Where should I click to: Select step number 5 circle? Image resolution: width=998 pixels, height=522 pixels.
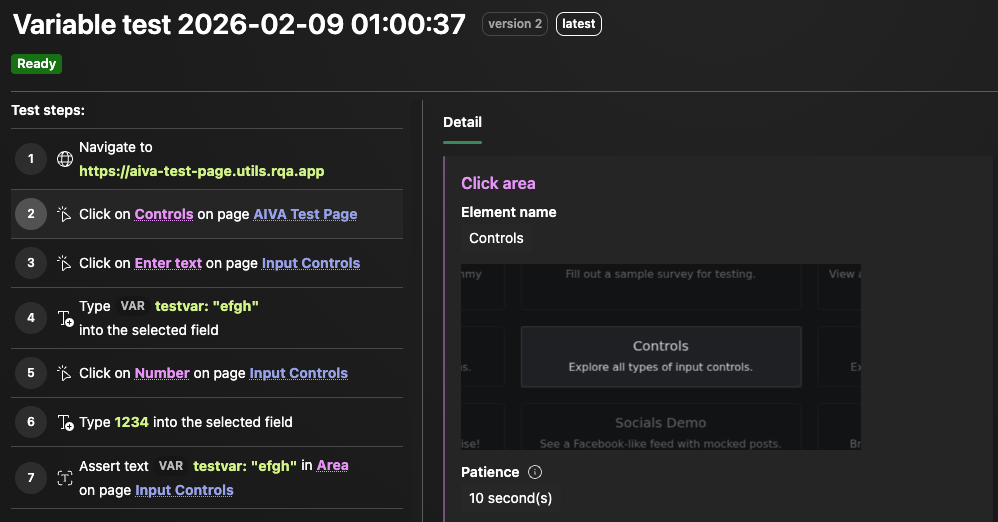pyautogui.click(x=31, y=373)
